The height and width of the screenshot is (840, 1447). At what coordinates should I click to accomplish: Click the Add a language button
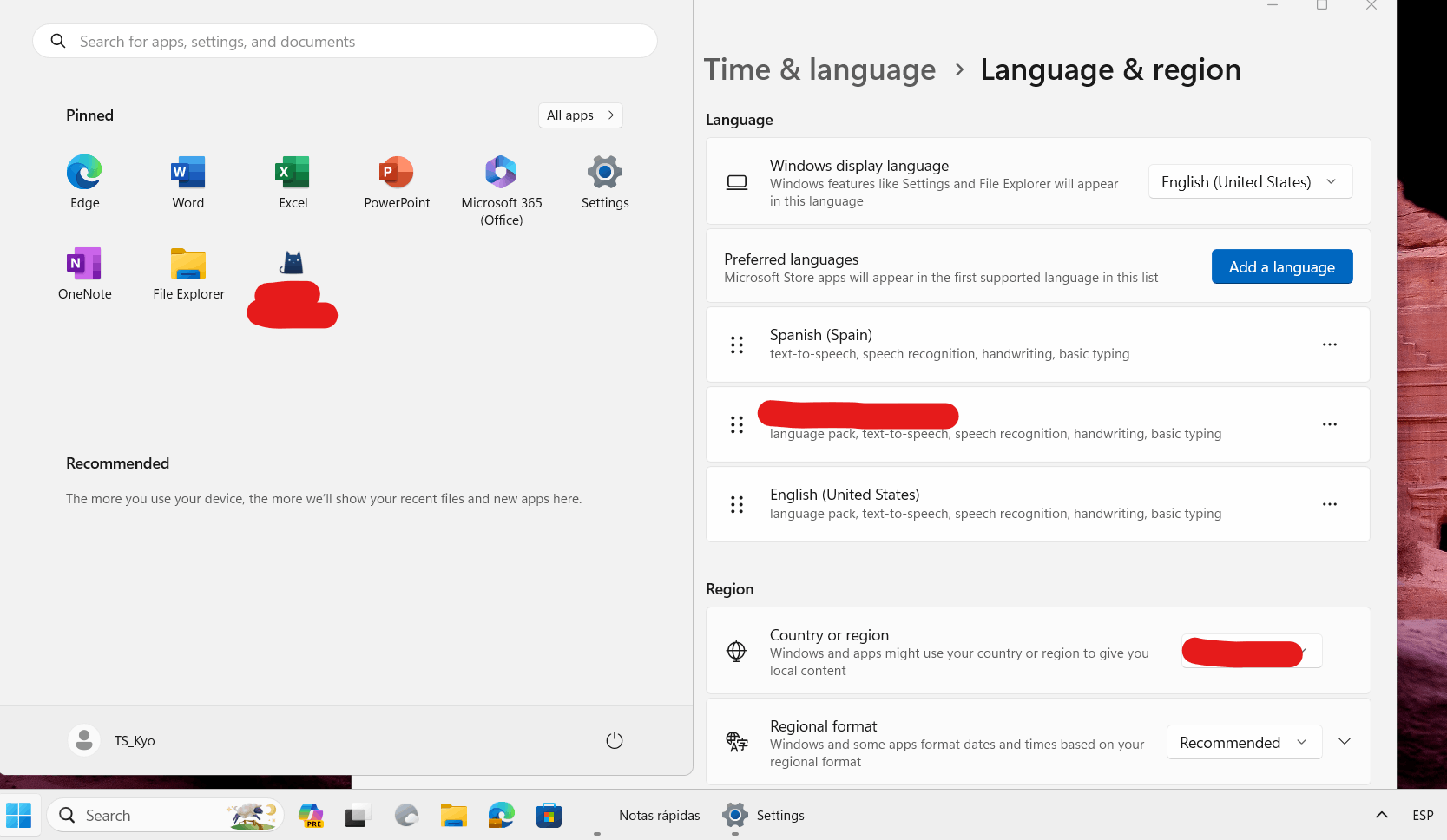point(1281,266)
